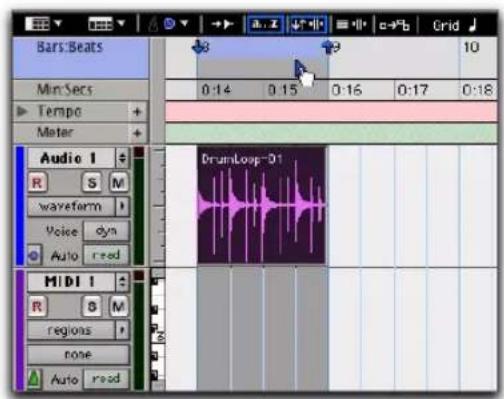Toggle the Tab to Transients button
Image resolution: width=504 pixels, height=399 pixels.
[223, 24]
